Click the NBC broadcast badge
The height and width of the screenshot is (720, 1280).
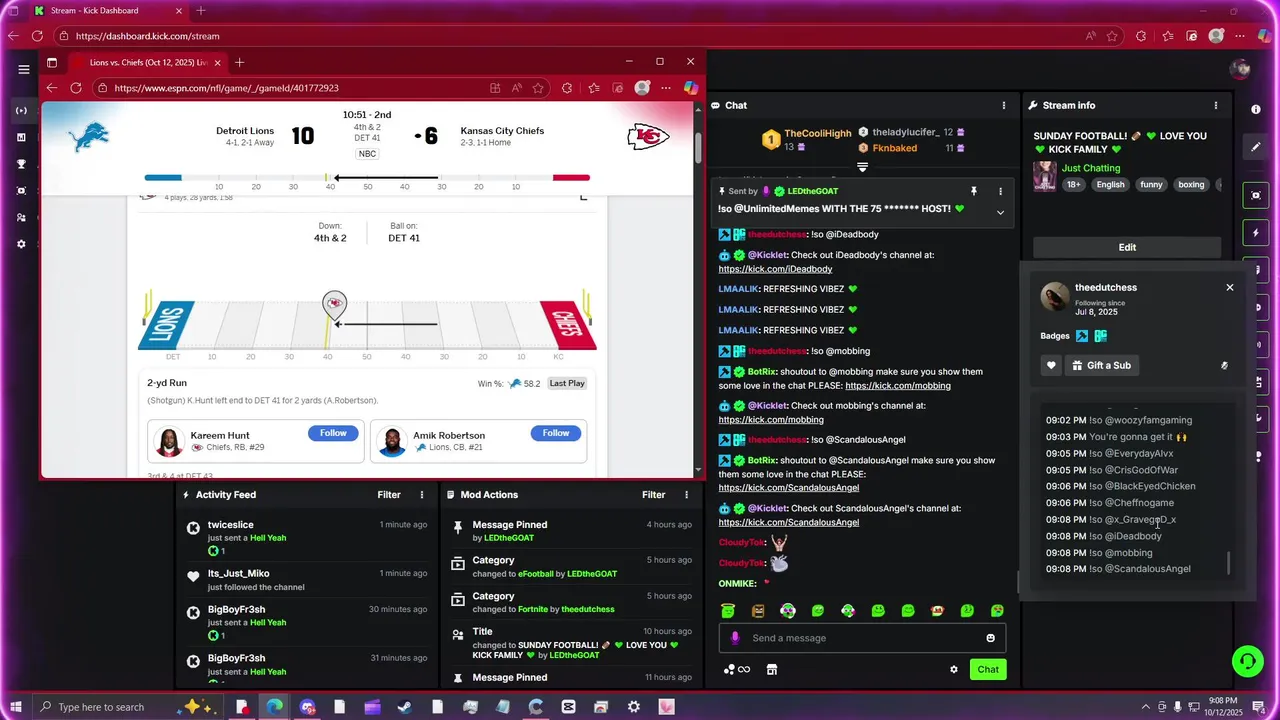point(367,154)
